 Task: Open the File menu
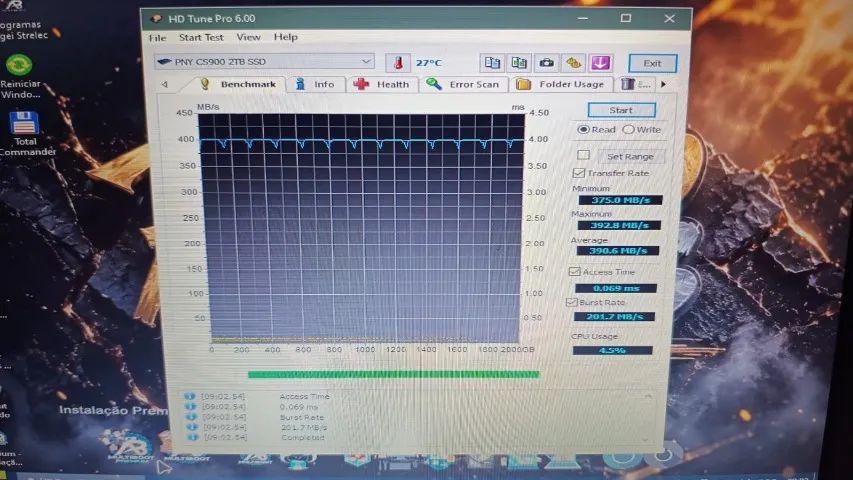coord(157,38)
